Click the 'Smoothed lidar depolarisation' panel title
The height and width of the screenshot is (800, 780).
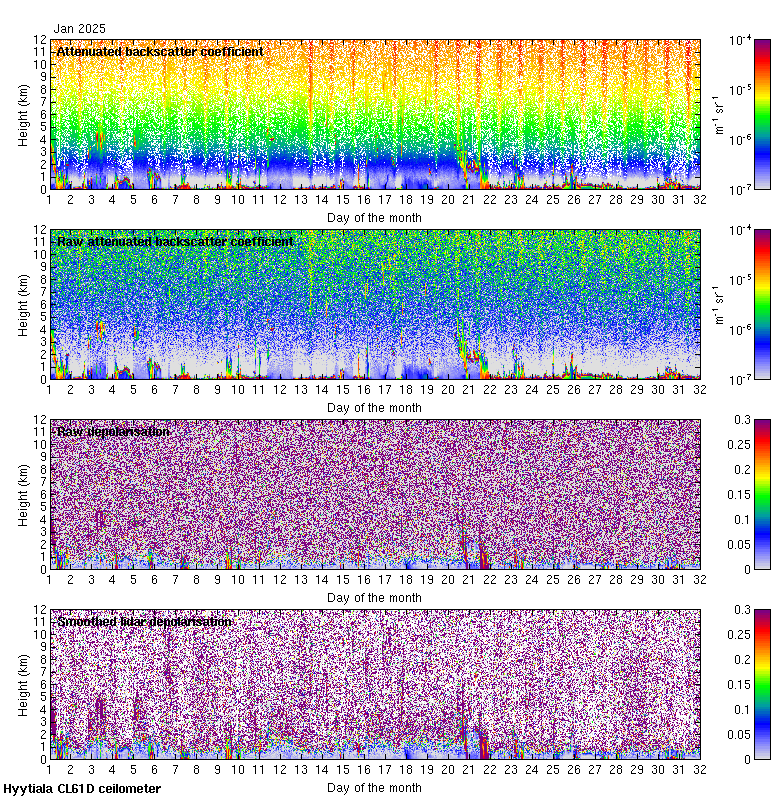coord(144,621)
